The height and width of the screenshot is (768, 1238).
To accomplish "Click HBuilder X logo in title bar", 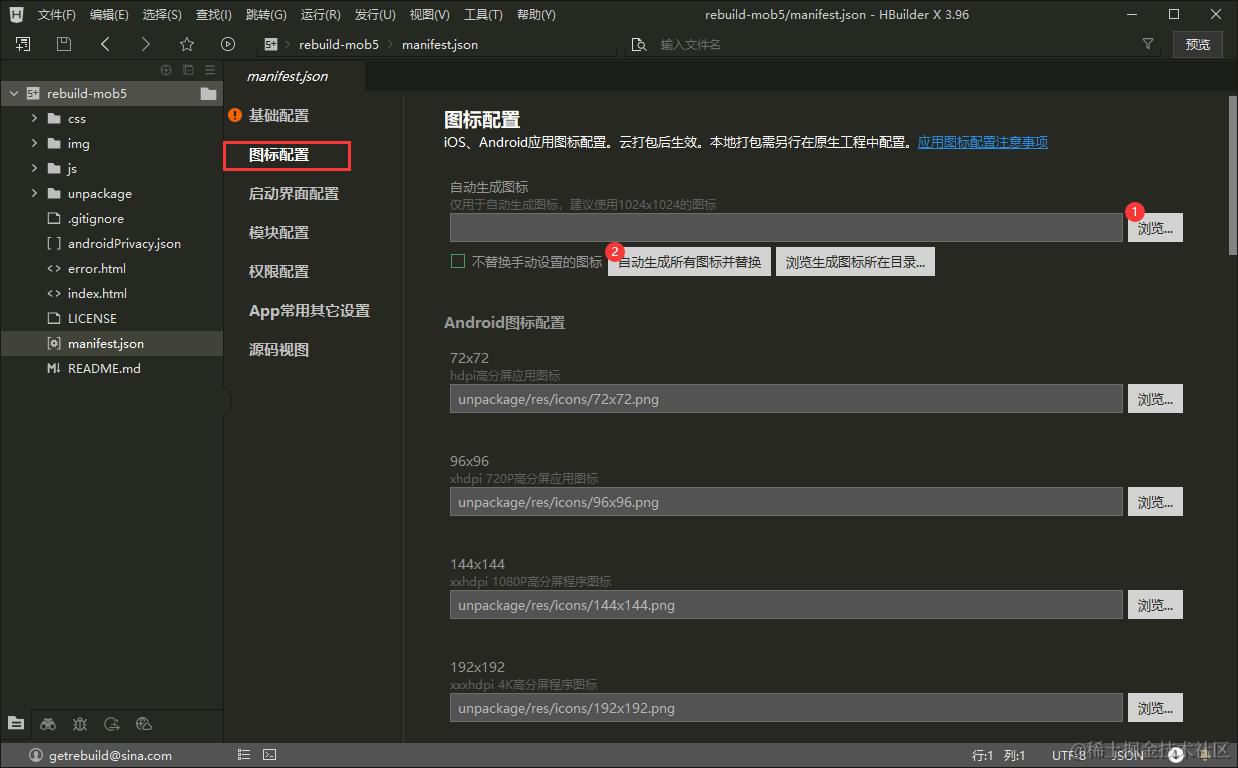I will 17,14.
